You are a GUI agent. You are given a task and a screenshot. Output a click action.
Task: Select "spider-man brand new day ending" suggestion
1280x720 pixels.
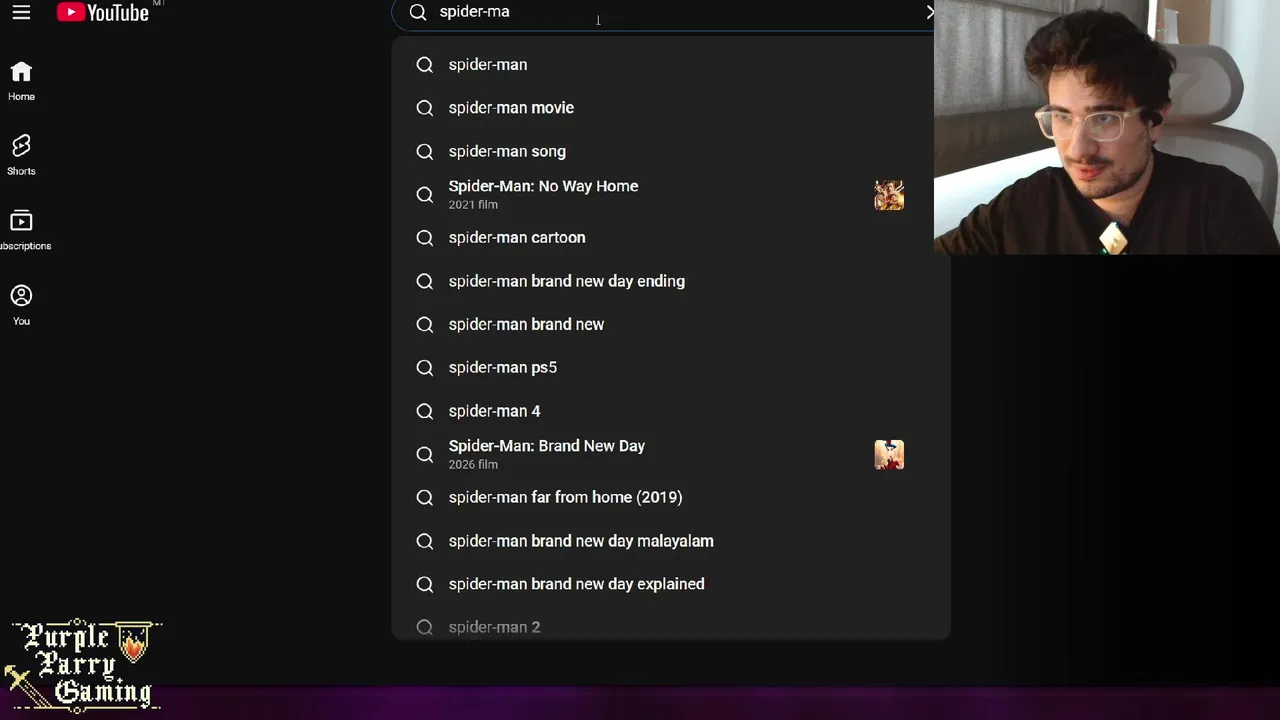670,281
